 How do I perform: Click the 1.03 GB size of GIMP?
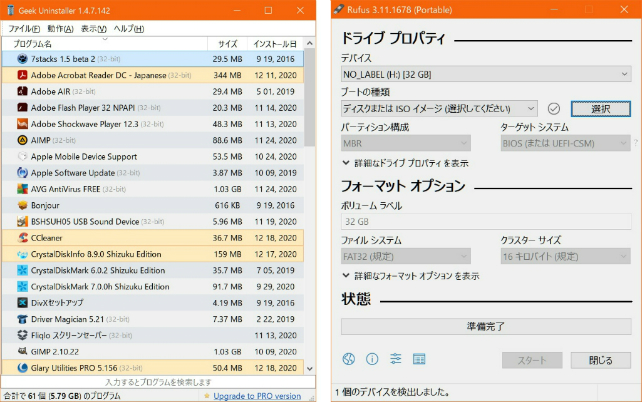(x=227, y=352)
